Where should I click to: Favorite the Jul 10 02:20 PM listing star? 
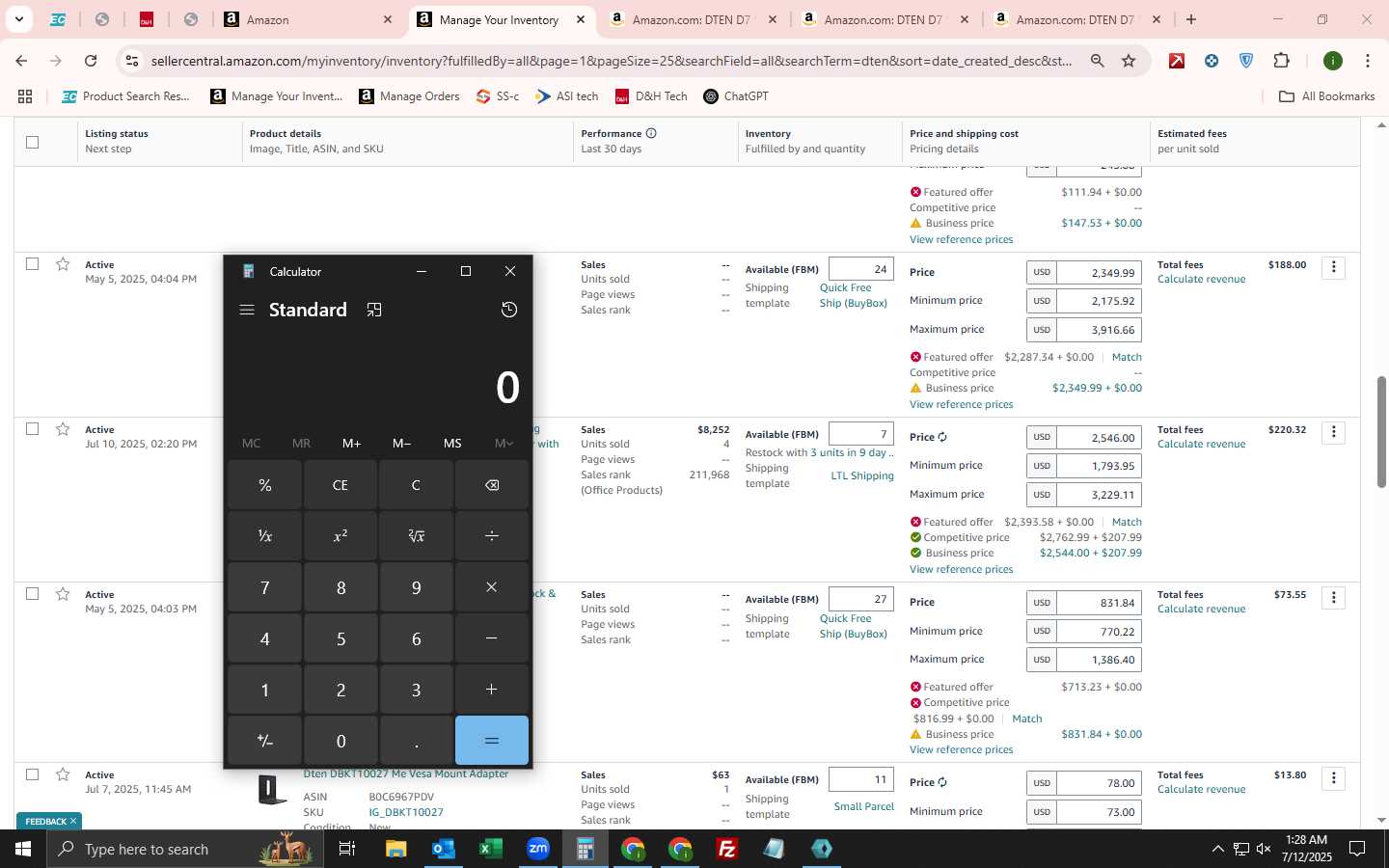tap(63, 429)
